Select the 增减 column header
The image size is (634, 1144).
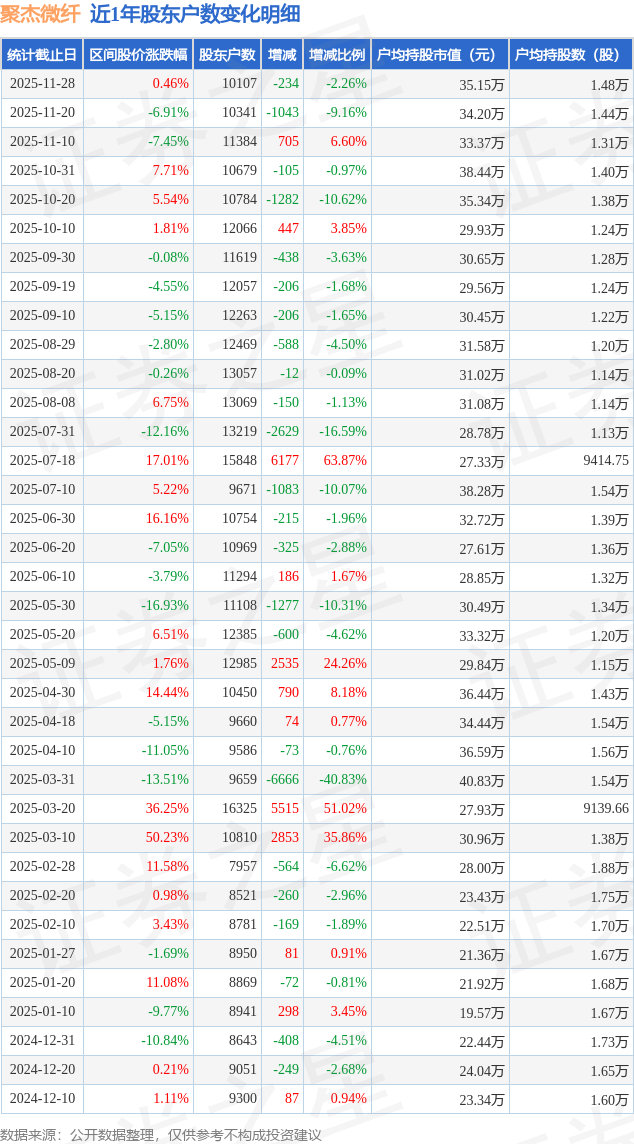(283, 55)
